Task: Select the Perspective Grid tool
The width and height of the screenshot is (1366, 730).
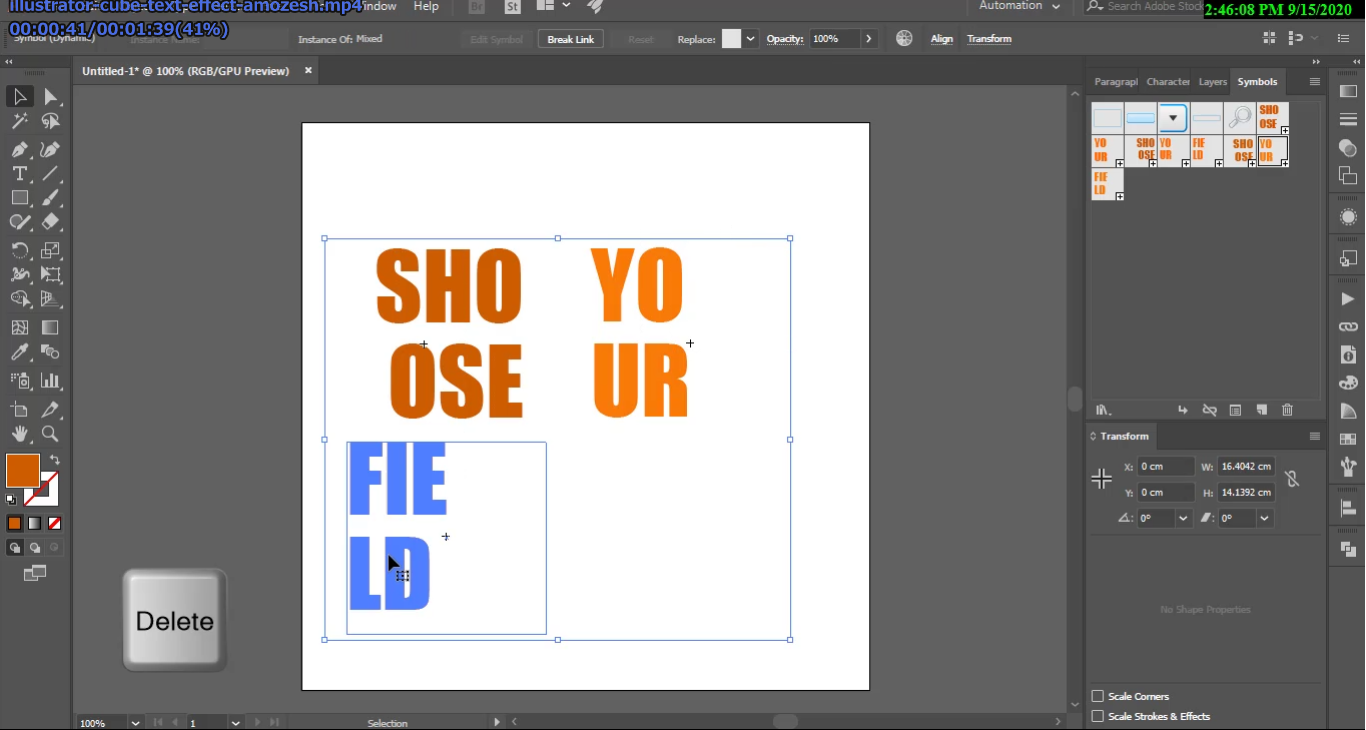Action: tap(50, 298)
